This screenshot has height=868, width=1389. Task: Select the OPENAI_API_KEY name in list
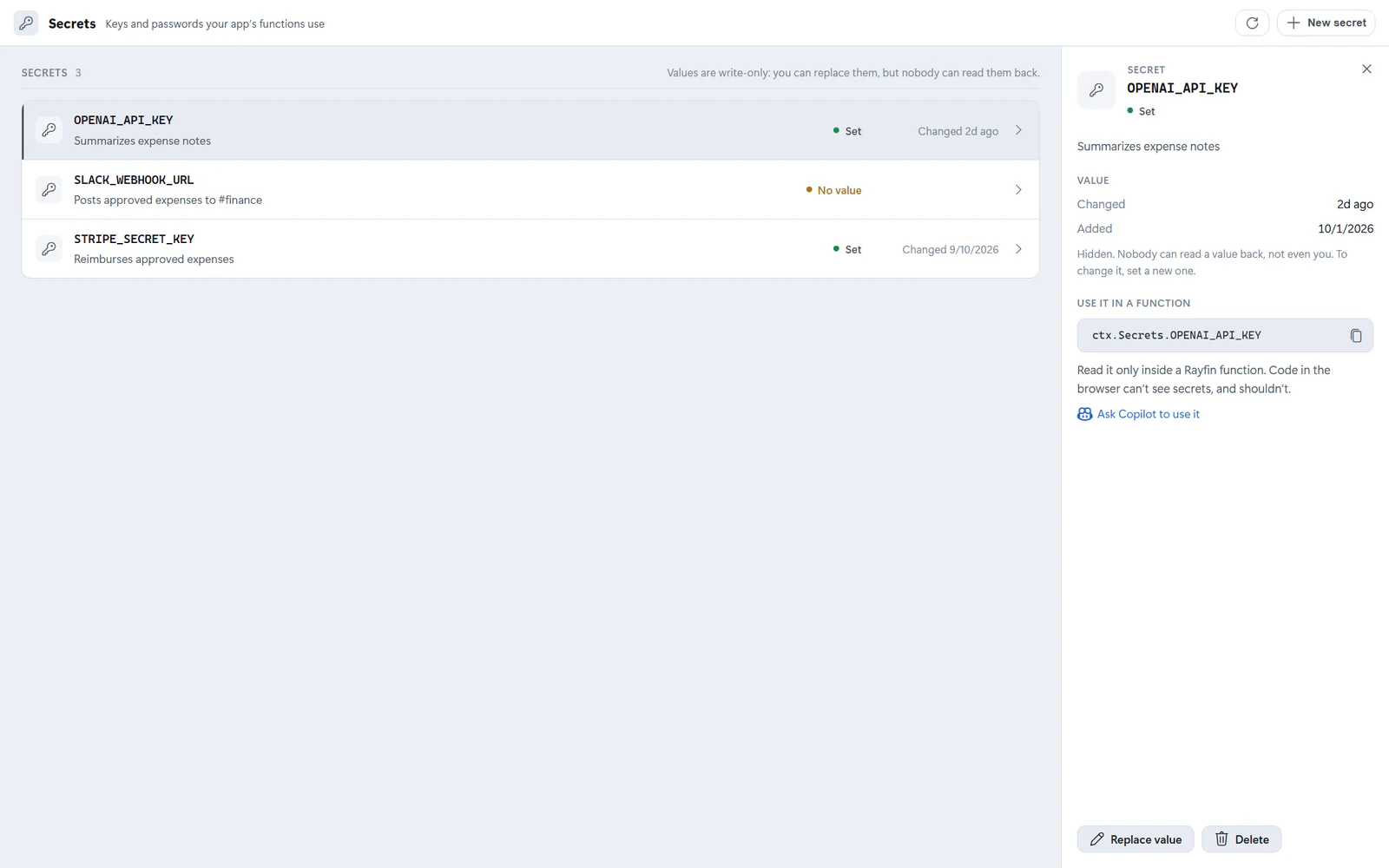[x=123, y=120]
